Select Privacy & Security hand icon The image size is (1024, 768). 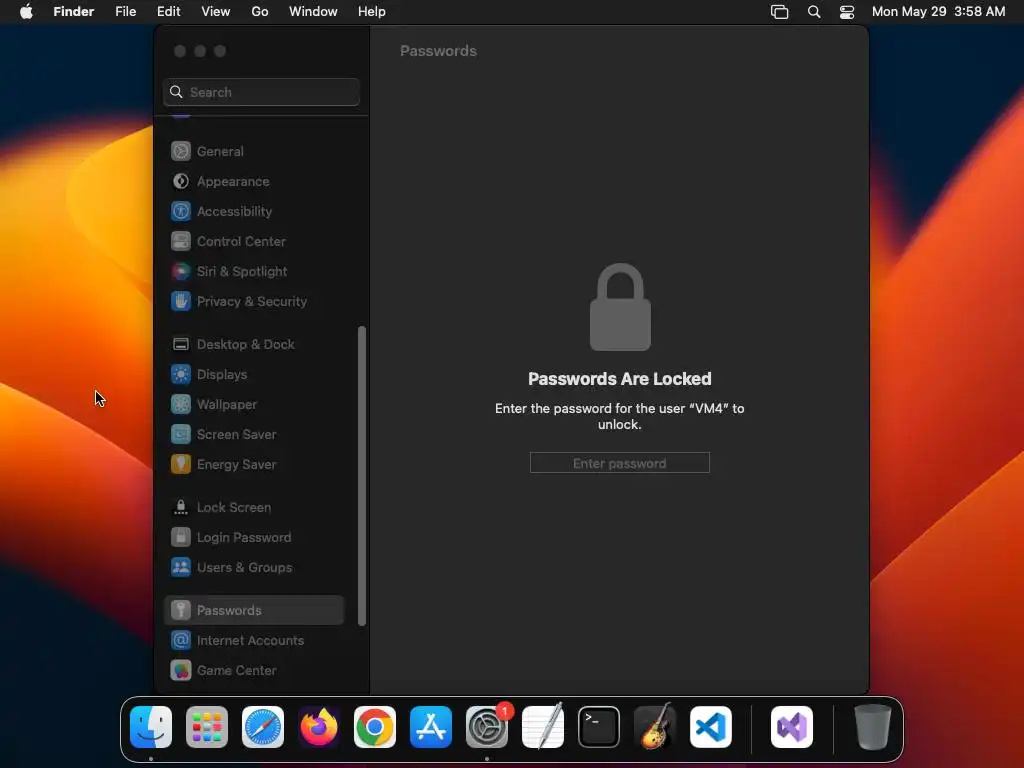click(181, 301)
